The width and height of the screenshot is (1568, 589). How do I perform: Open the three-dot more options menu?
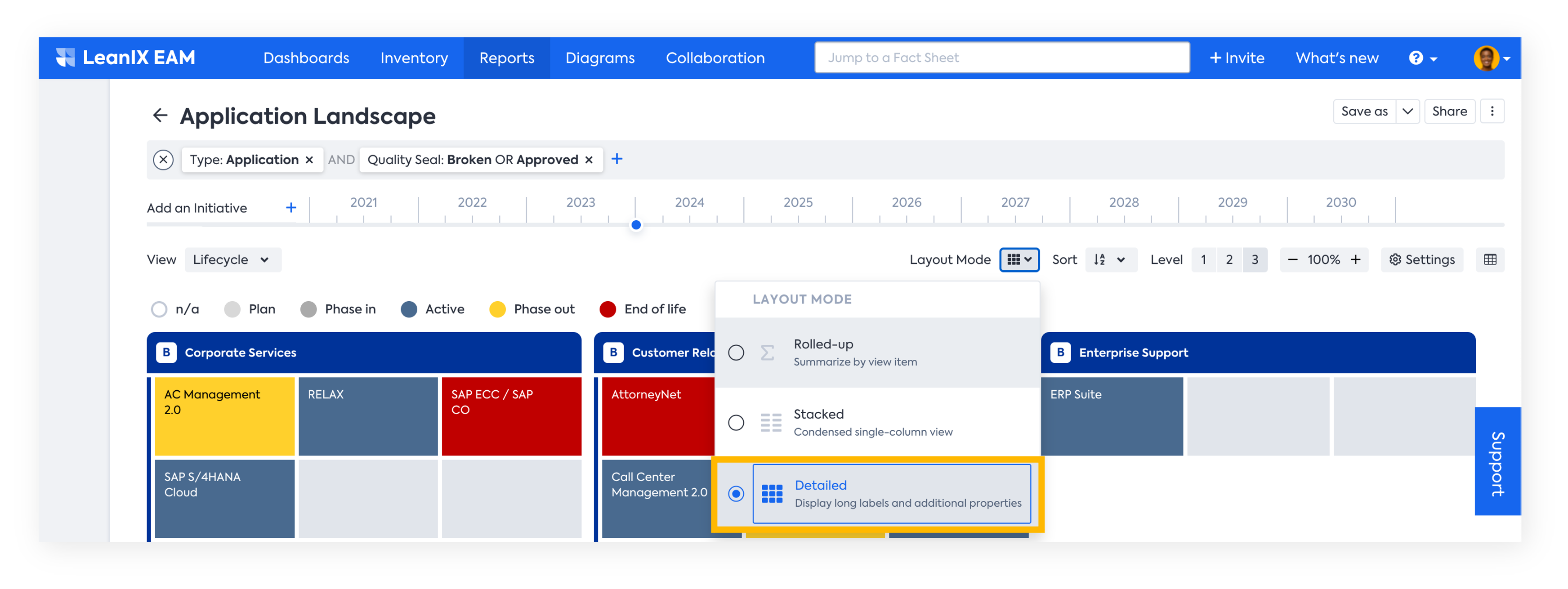1492,112
